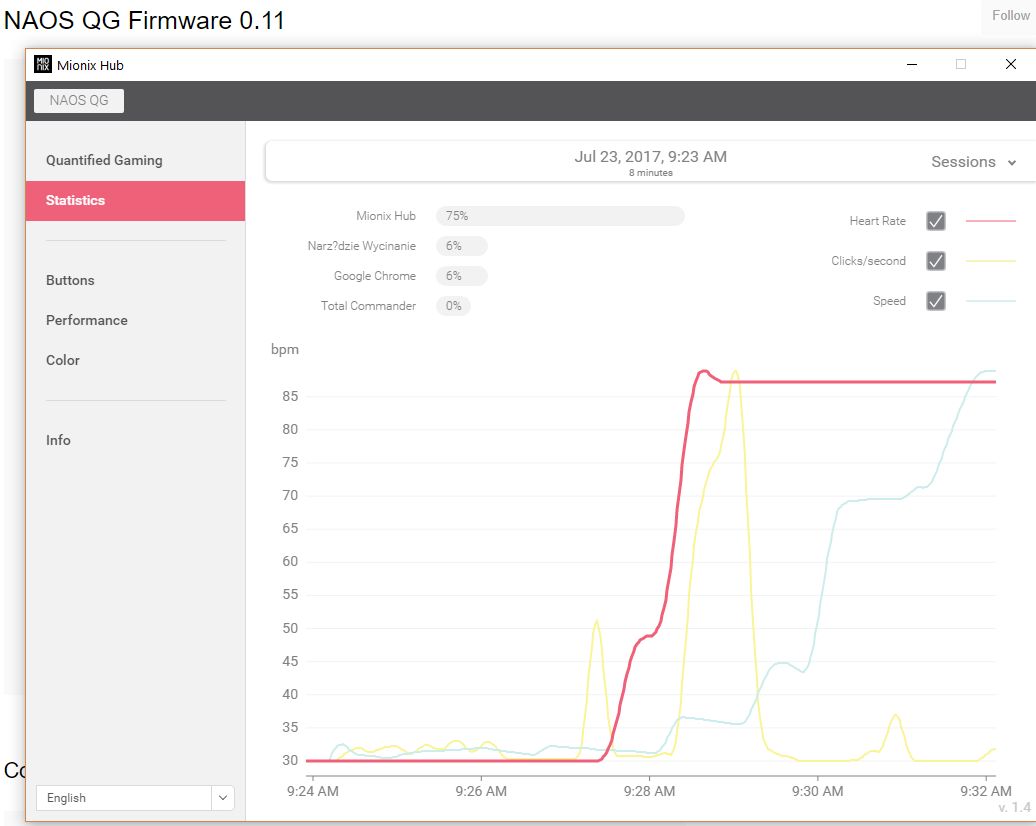
Task: Click the yellow Clicks/second legend line
Action: click(x=990, y=261)
